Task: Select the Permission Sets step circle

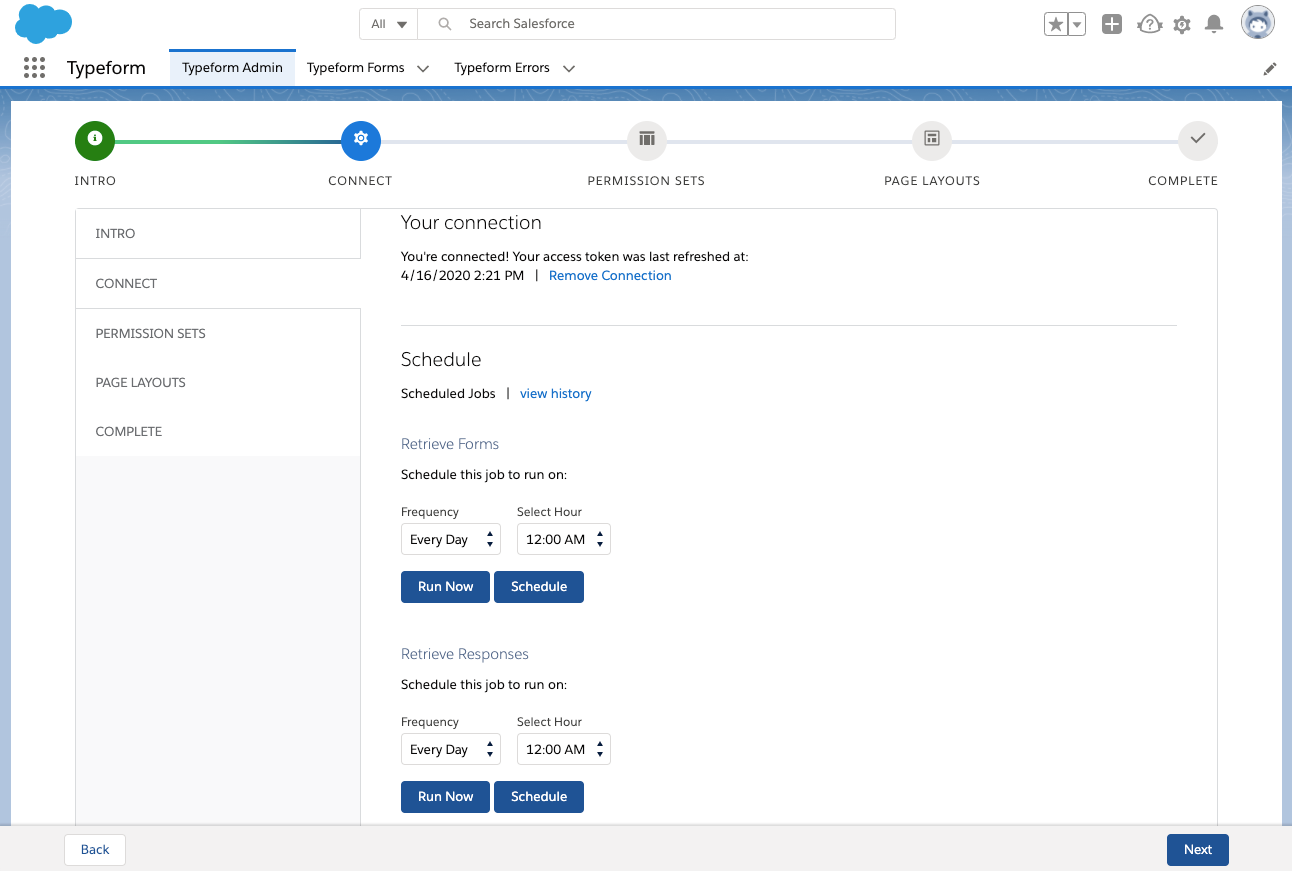Action: 647,140
